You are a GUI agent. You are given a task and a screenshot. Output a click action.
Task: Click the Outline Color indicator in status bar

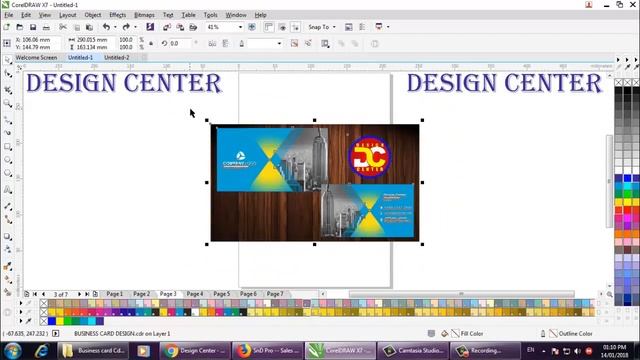point(571,334)
